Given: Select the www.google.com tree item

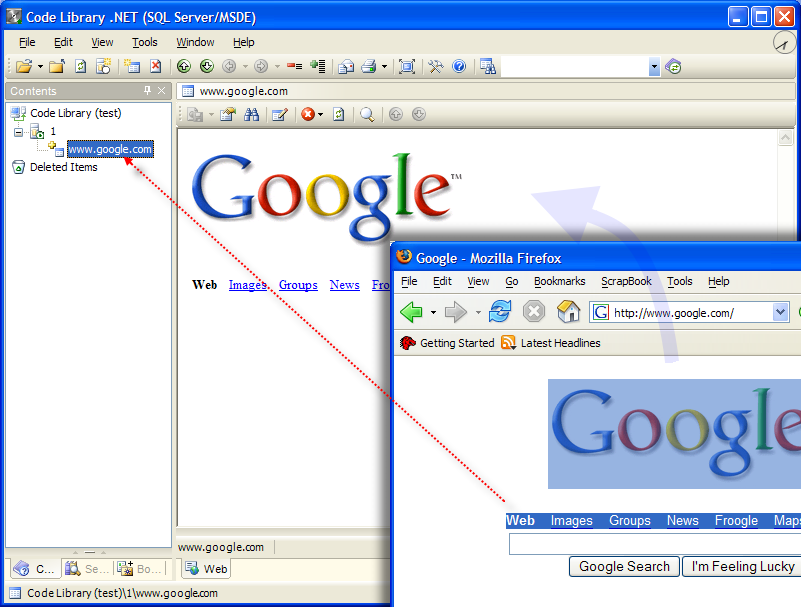Looking at the screenshot, I should [110, 149].
